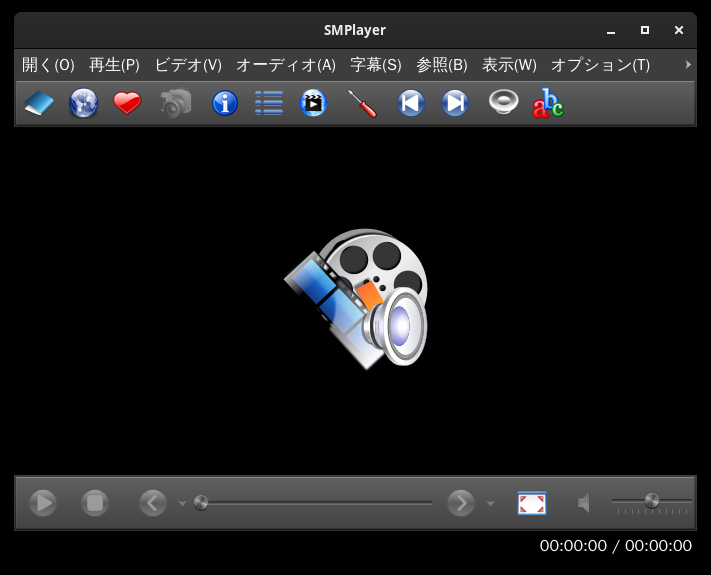Toggle the playlist list icon

click(x=269, y=103)
